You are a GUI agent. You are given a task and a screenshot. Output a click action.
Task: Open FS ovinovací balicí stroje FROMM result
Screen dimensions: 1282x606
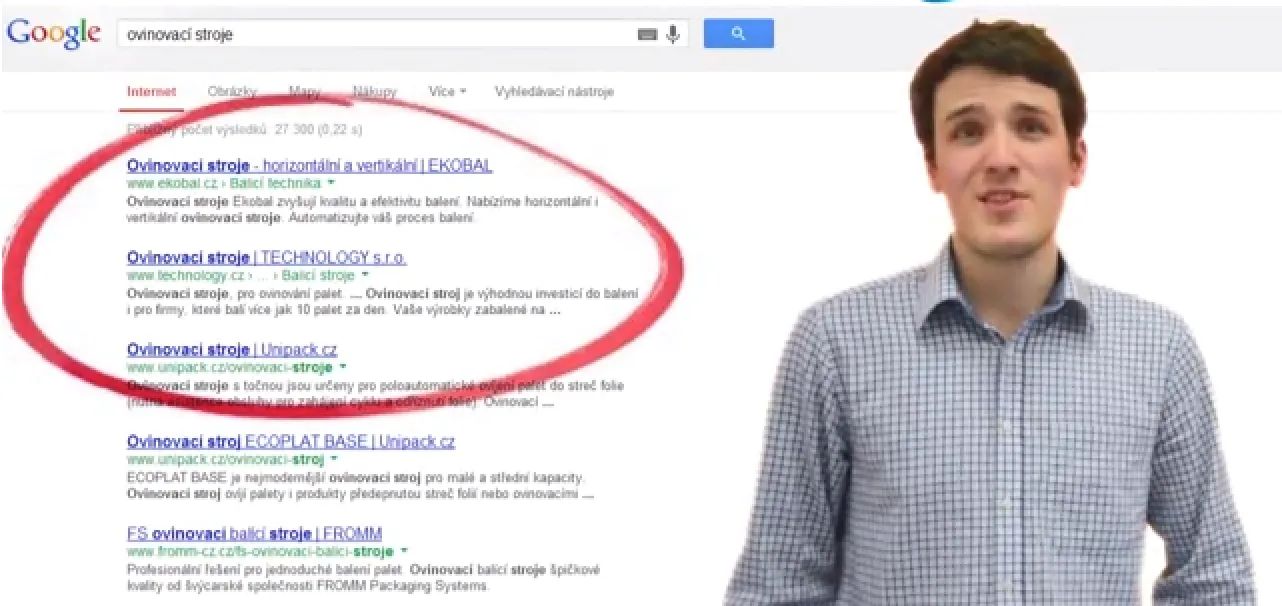pos(255,533)
